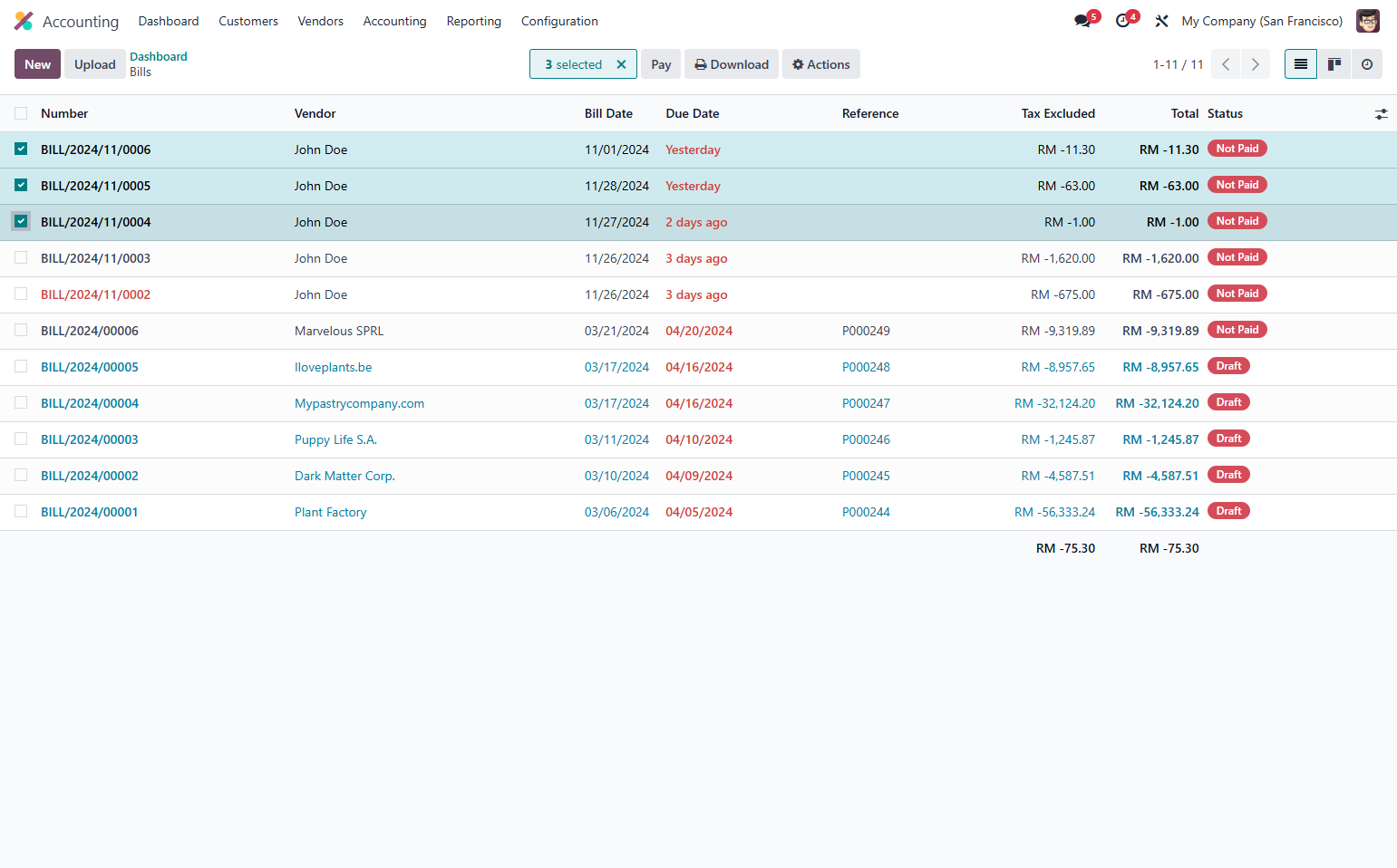Image resolution: width=1397 pixels, height=868 pixels.
Task: Toggle the select-all header checkbox
Action: coord(21,113)
